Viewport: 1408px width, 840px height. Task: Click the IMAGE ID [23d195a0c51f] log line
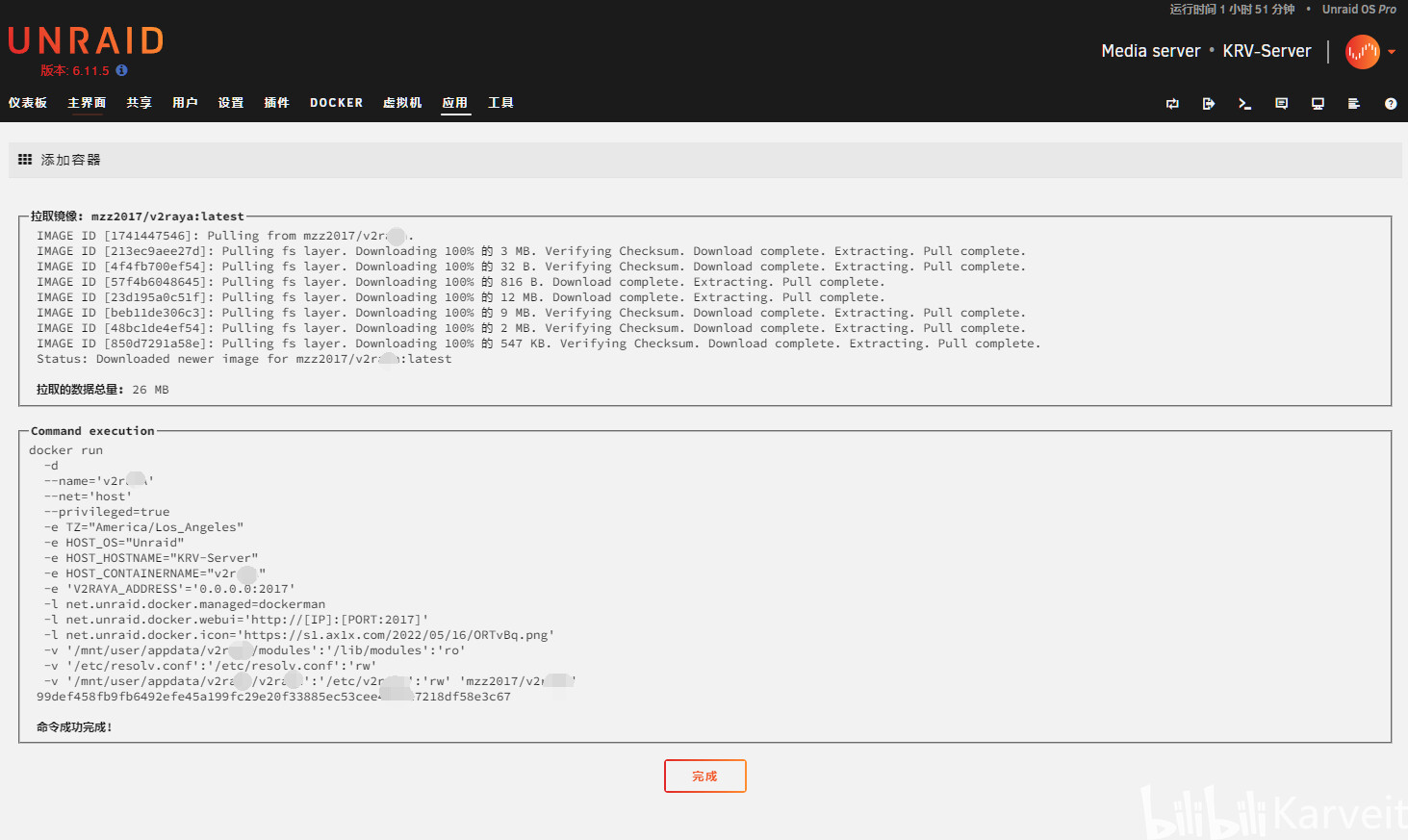click(461, 297)
